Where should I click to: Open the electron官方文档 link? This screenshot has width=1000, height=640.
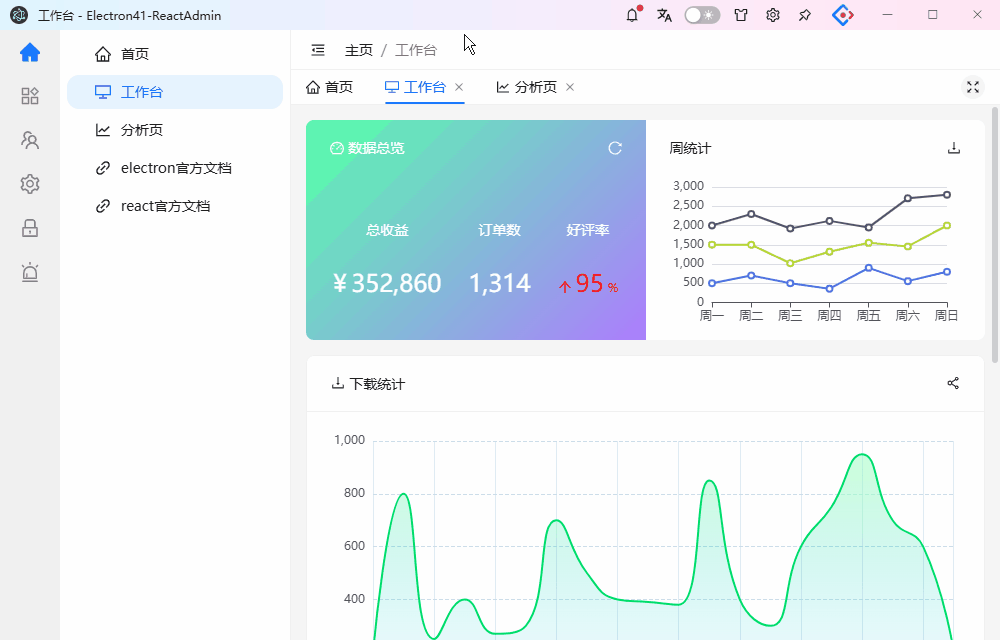coord(175,168)
